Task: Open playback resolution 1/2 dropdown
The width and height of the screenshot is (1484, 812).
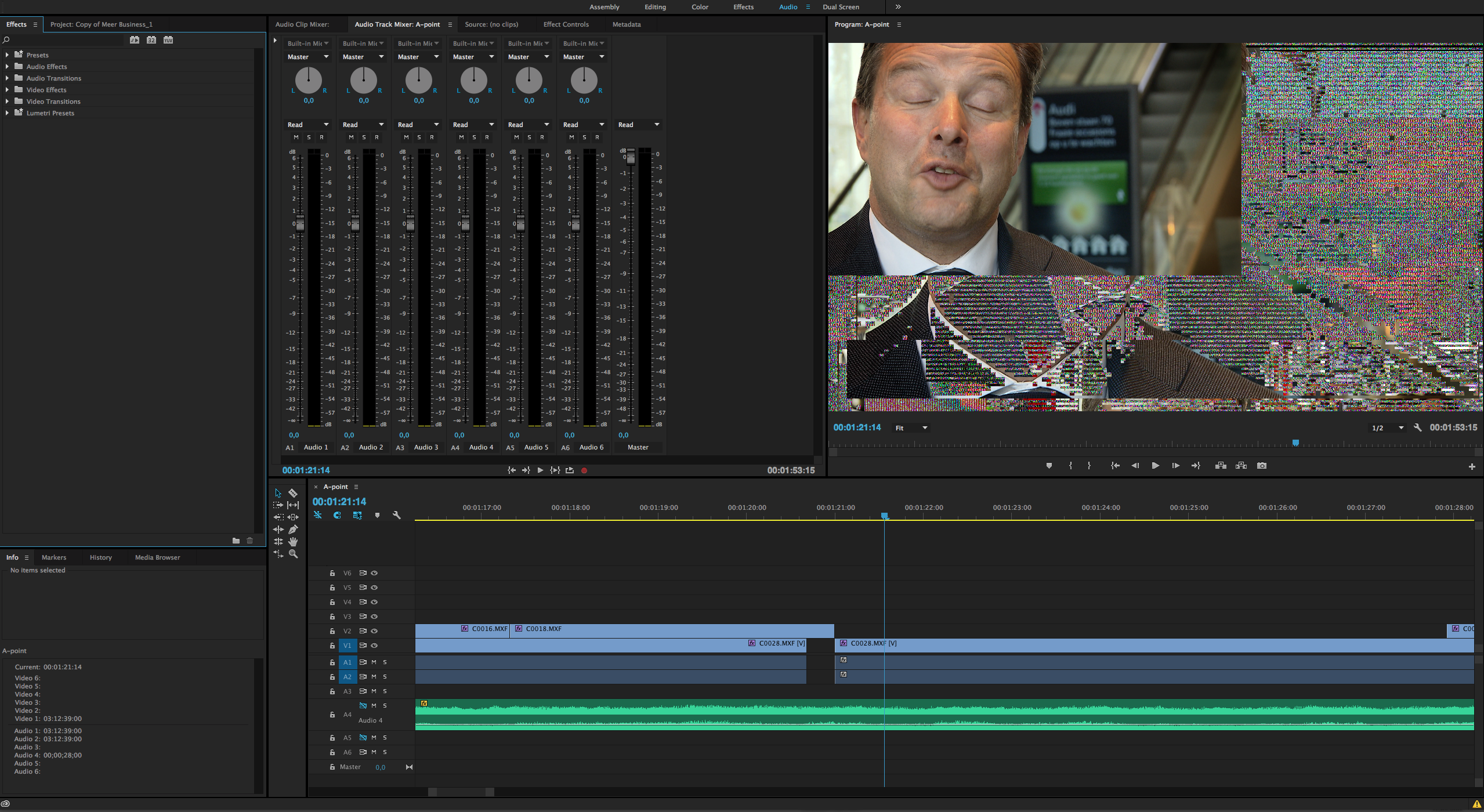Action: point(1388,428)
